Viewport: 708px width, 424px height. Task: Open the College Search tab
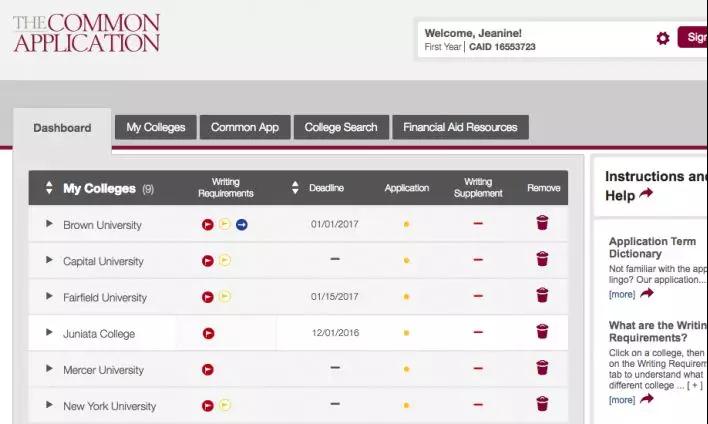pyautogui.click(x=341, y=127)
